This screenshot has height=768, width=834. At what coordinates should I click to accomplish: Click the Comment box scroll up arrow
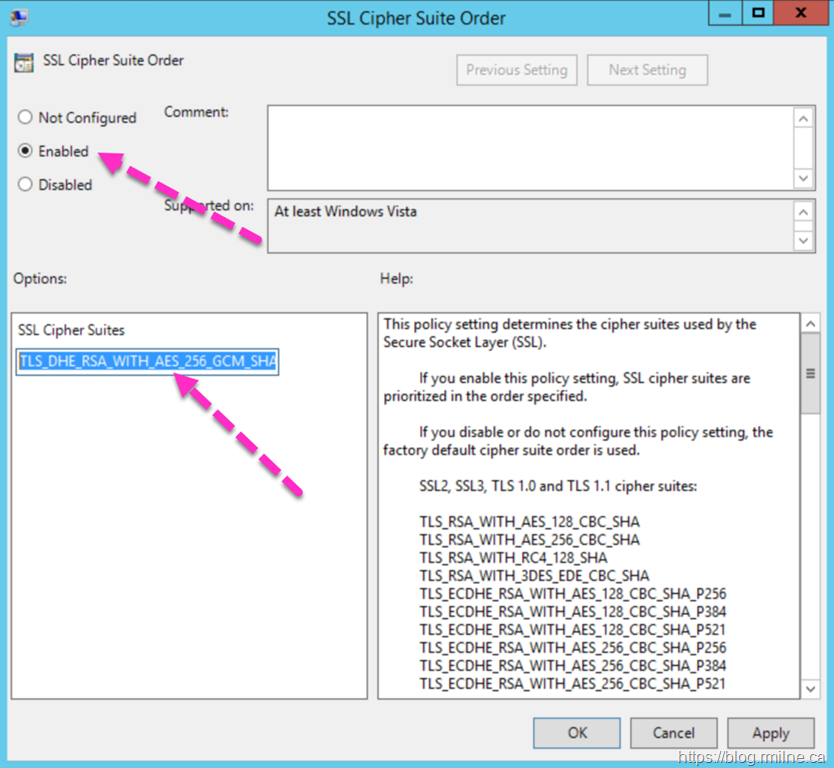click(x=803, y=118)
